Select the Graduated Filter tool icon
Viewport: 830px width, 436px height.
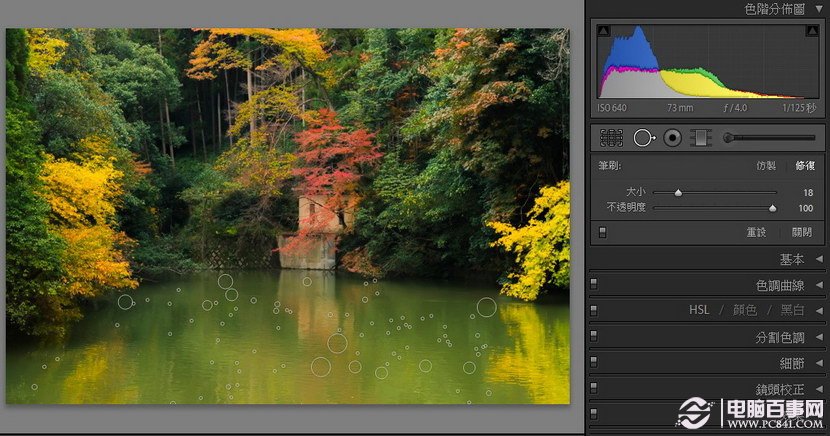[x=700, y=137]
